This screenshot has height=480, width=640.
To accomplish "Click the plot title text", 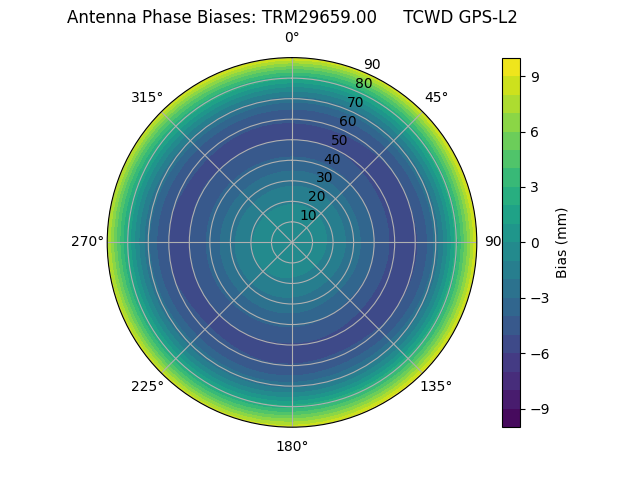I will [x=292, y=17].
